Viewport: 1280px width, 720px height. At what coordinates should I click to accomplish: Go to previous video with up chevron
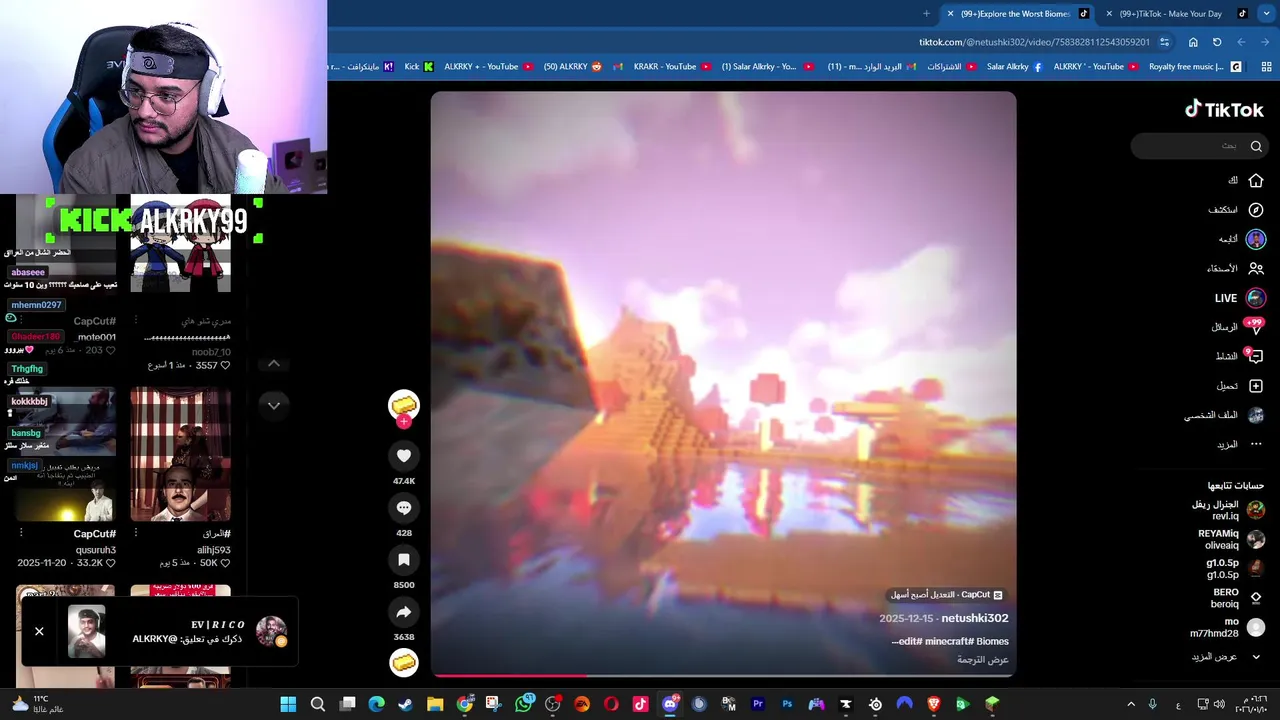coord(274,364)
